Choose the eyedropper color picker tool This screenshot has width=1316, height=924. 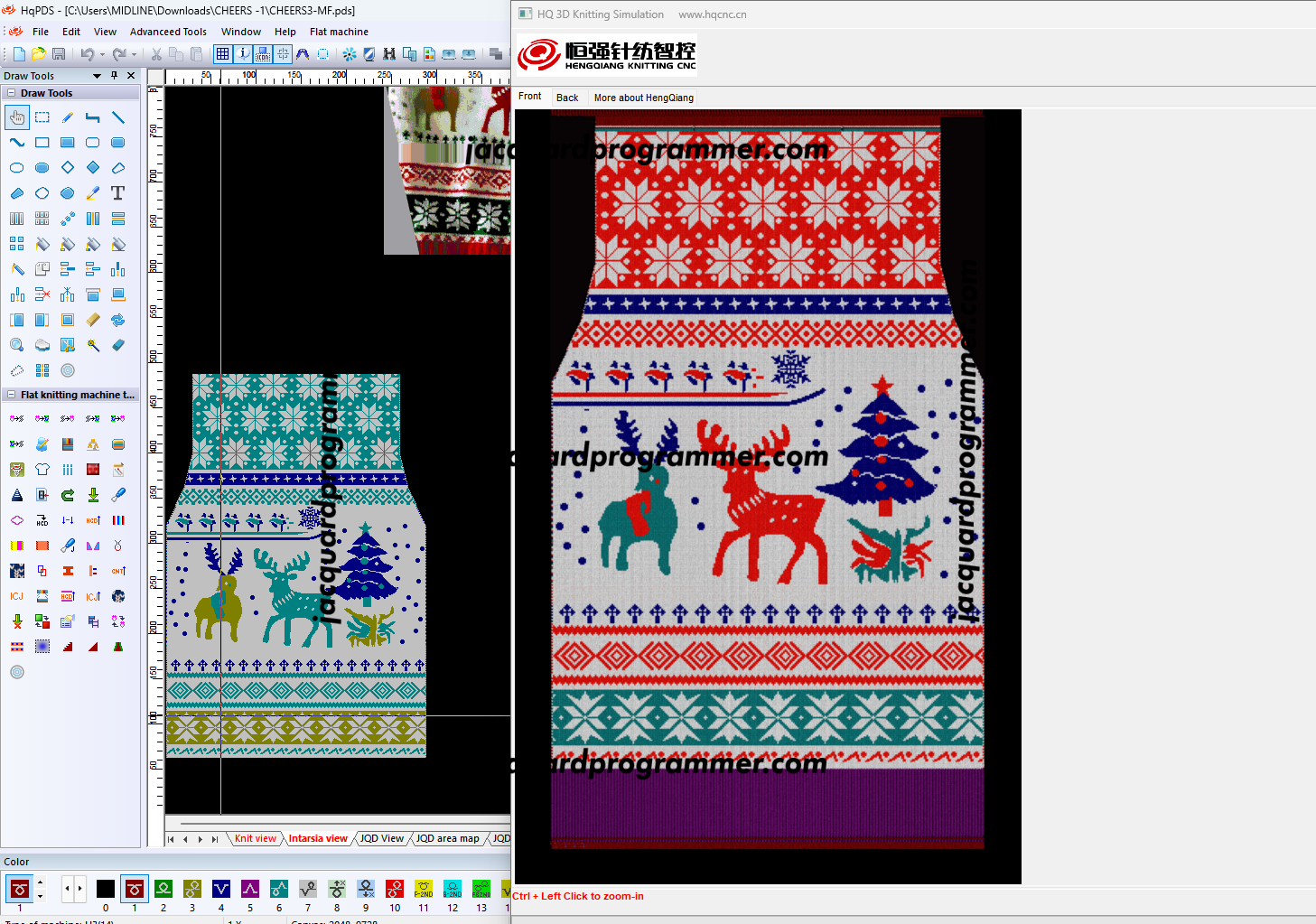93,193
